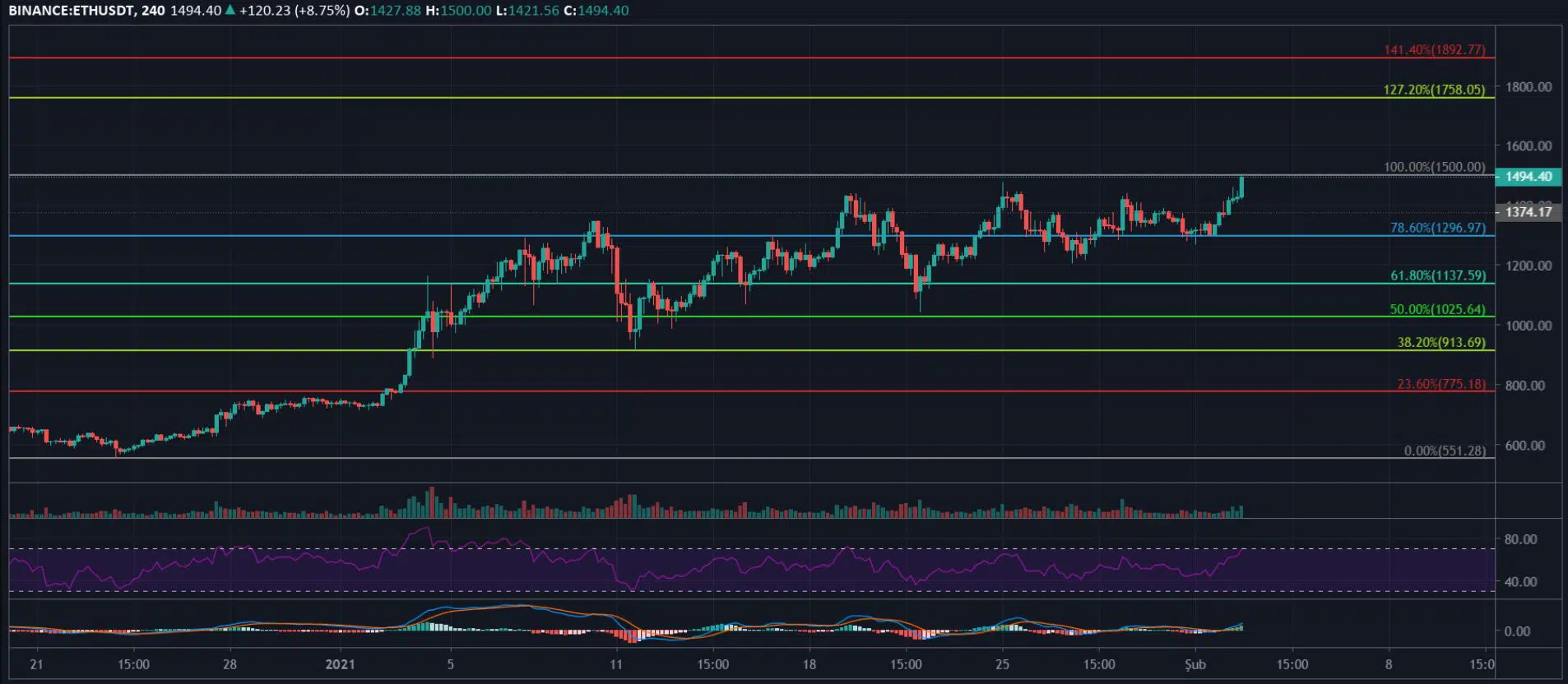Select the 78.60%(1296.97) retracement label
The width and height of the screenshot is (1568, 684).
tap(1437, 228)
